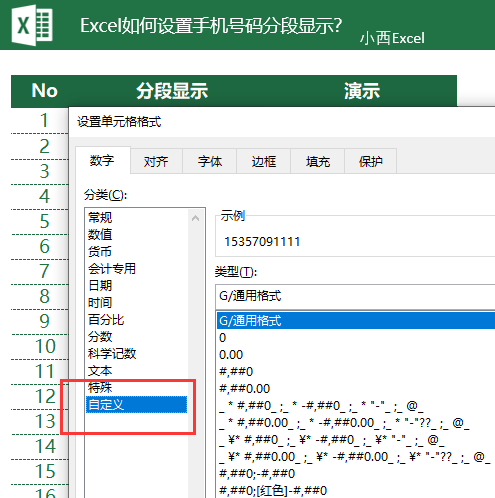Select G/通用格式 in type list
This screenshot has width=495, height=498.
(x=356, y=321)
